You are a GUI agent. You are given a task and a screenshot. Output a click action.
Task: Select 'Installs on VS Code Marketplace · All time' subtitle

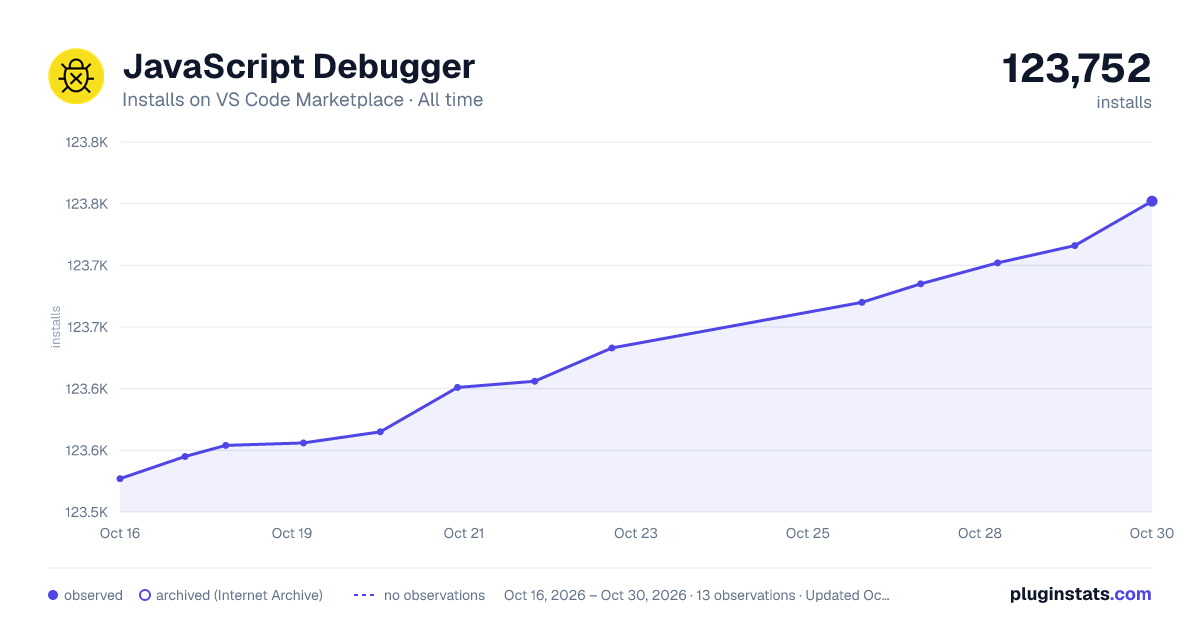pos(302,100)
